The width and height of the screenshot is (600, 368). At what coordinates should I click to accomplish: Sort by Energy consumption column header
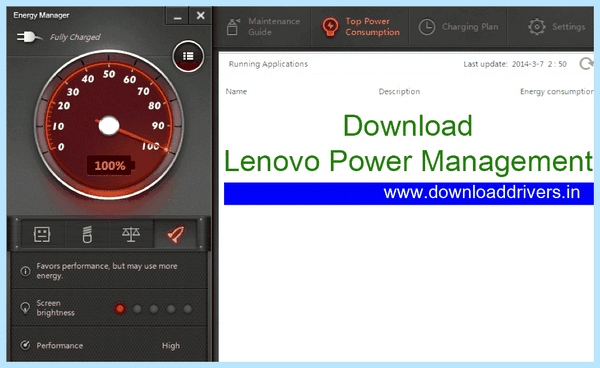tap(557, 91)
